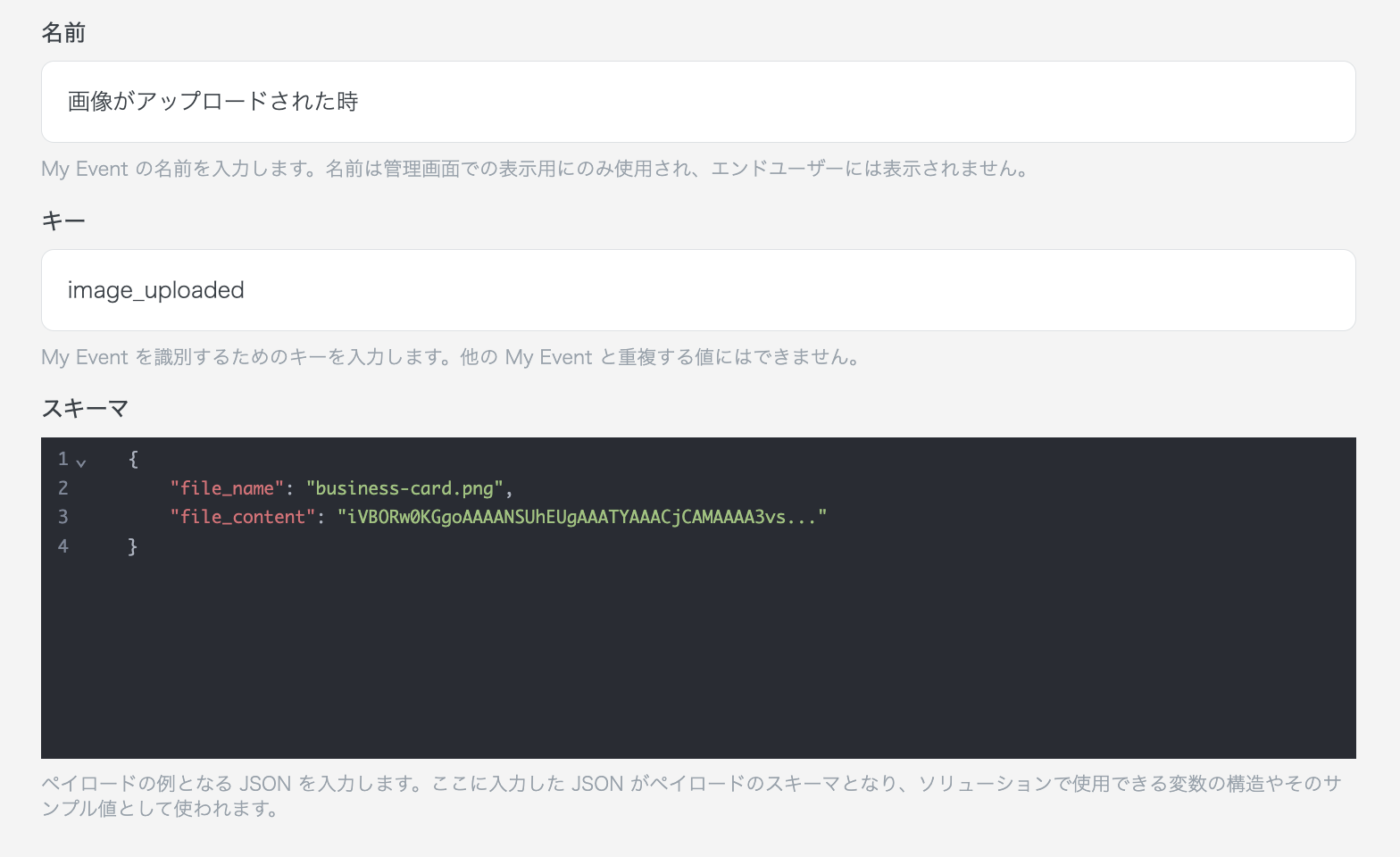Image resolution: width=1400 pixels, height=857 pixels.
Task: Select line number 4 in the gutter
Action: [x=62, y=546]
